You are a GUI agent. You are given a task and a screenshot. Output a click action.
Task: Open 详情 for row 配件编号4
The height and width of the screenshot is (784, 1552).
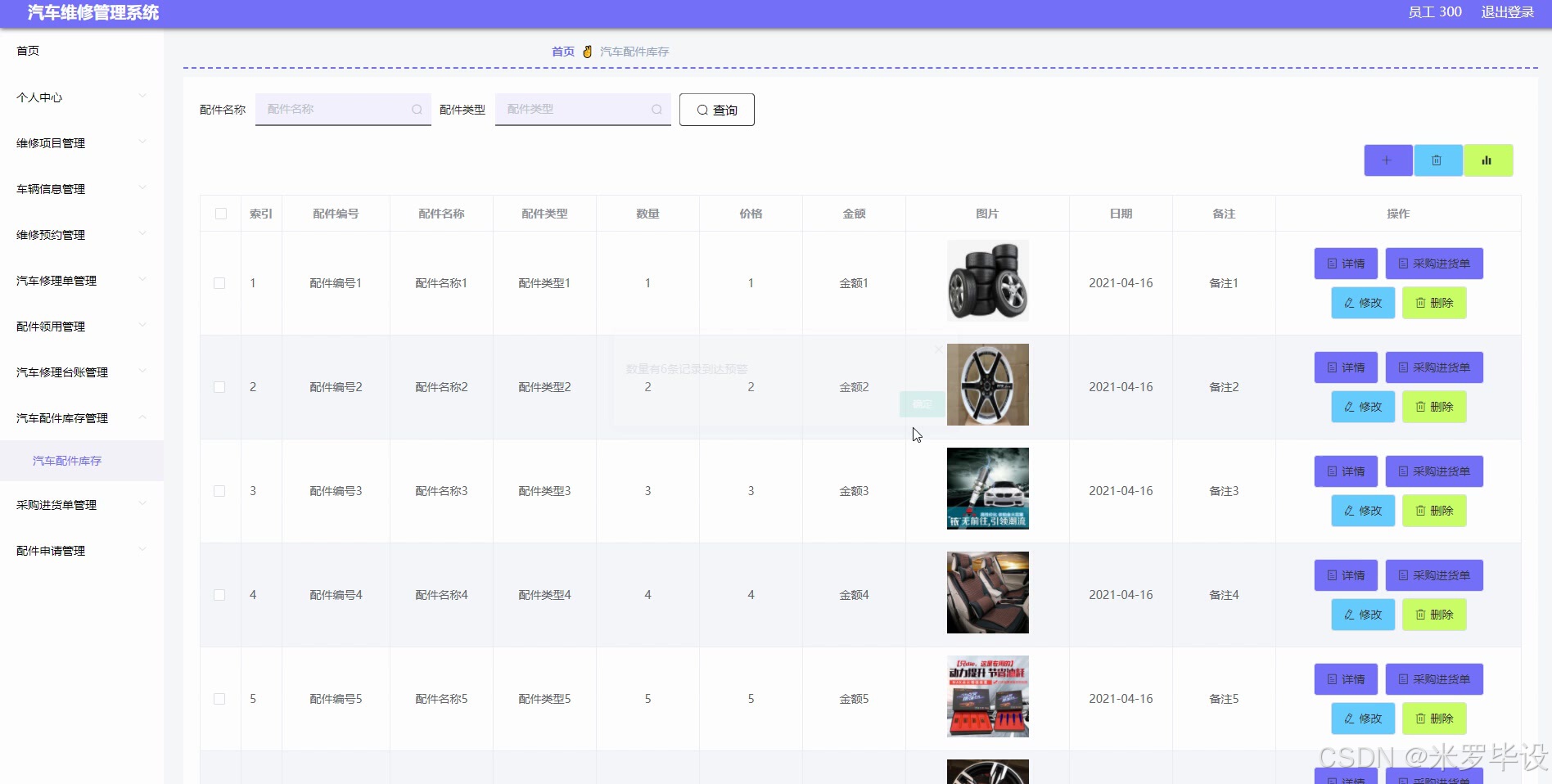1346,575
